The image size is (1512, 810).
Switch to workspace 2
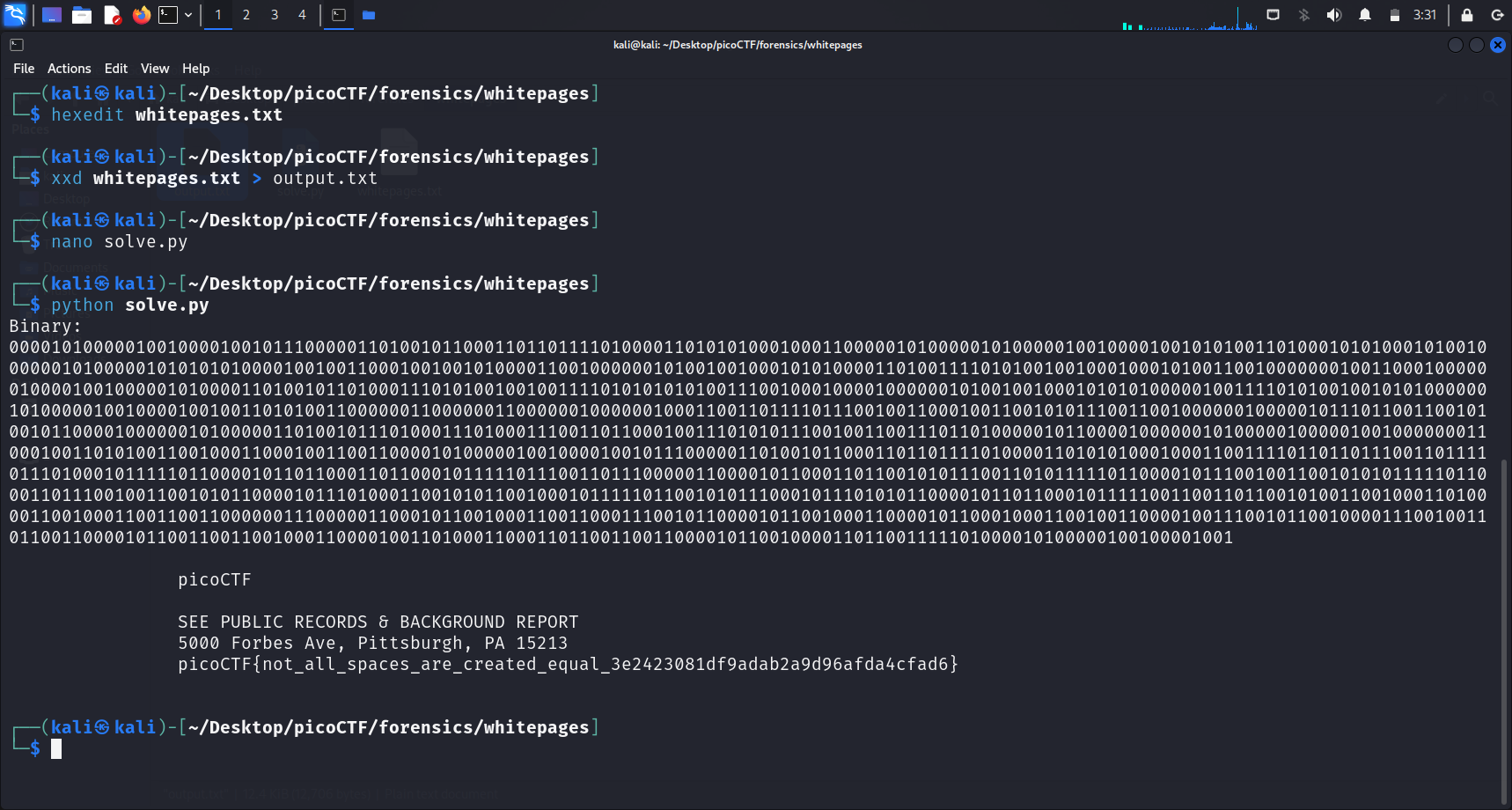(x=246, y=15)
